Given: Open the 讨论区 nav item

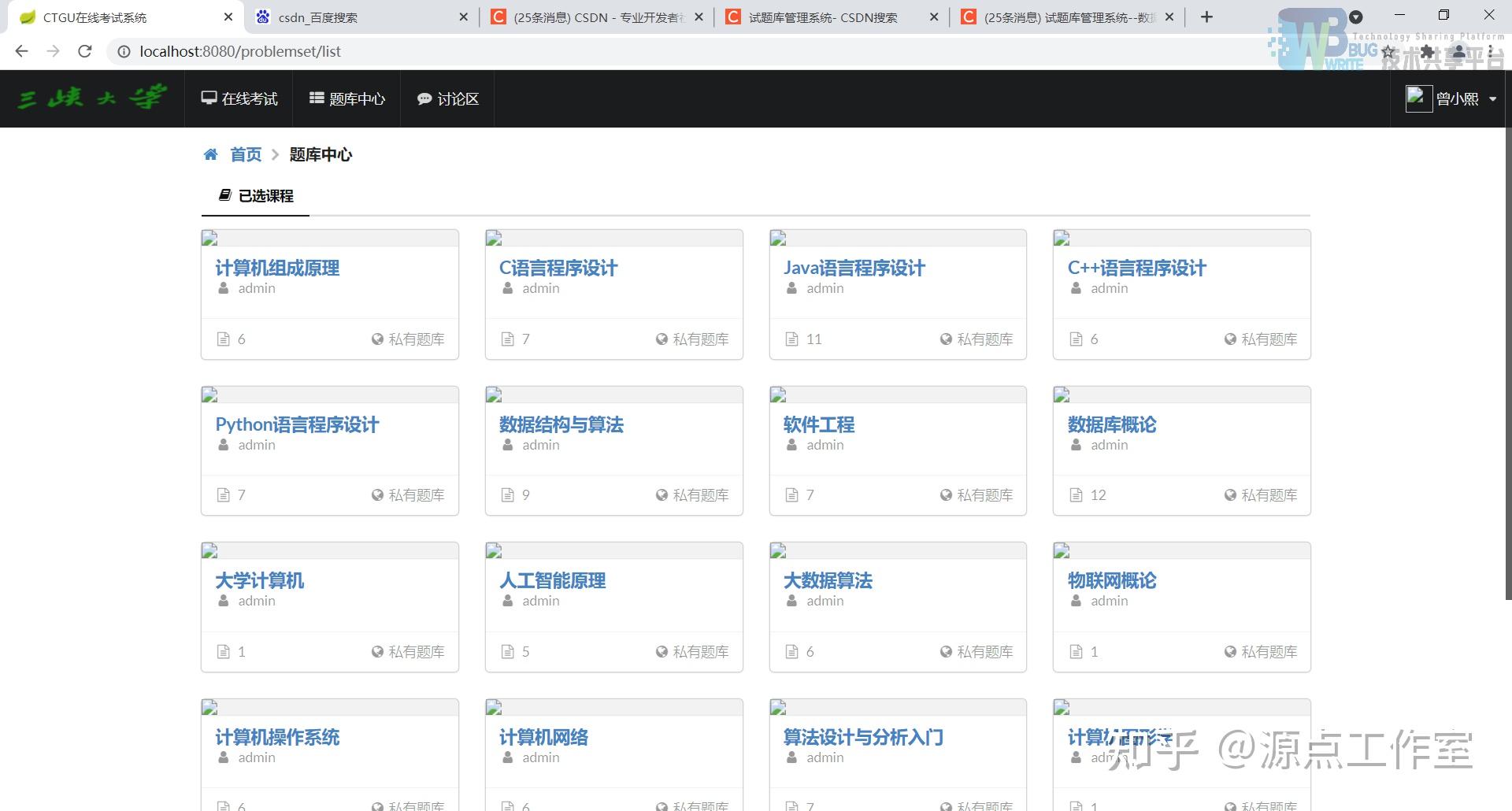Looking at the screenshot, I should coord(447,98).
